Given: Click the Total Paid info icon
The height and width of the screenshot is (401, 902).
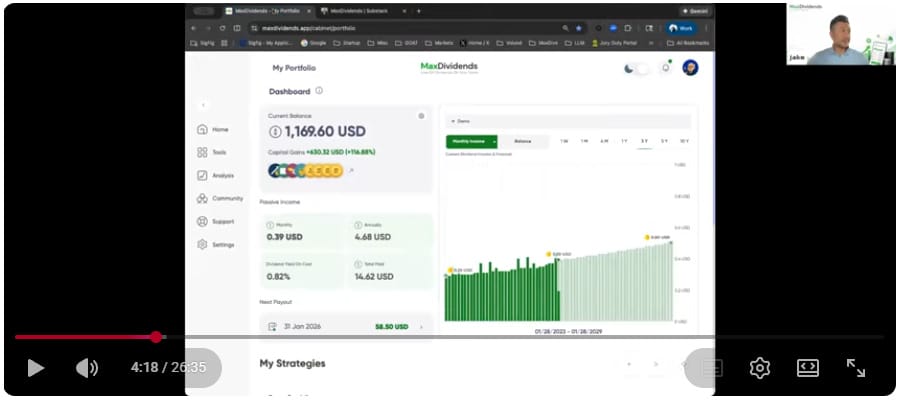Looking at the screenshot, I should [358, 264].
